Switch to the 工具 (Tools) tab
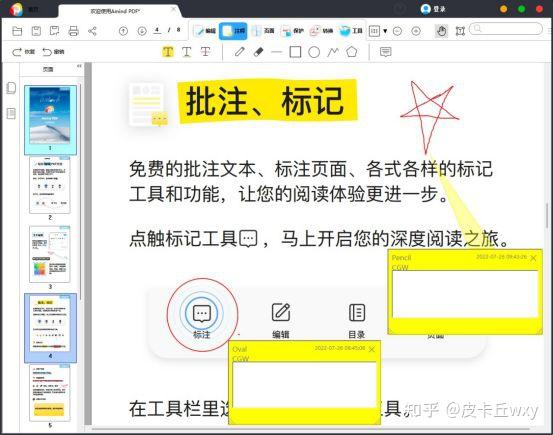This screenshot has width=553, height=435. (x=351, y=31)
